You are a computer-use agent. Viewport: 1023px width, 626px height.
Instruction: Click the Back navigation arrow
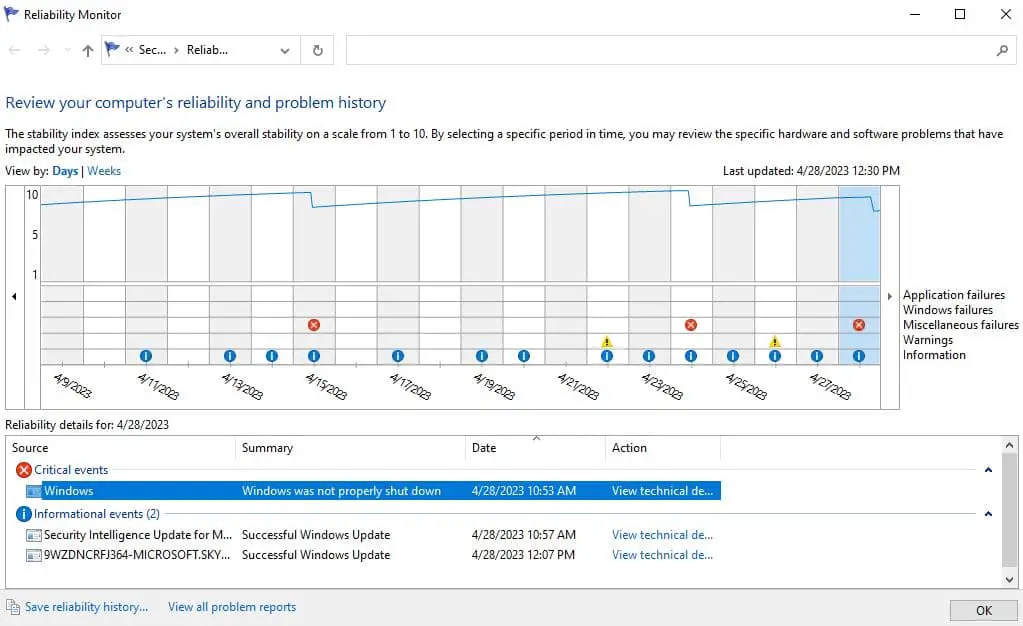coord(14,50)
